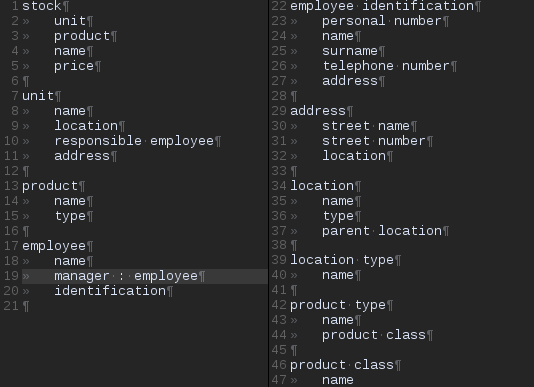This screenshot has width=534, height=387.
Task: Click the 'employee' heading on line 17
Action: pyautogui.click(x=54, y=246)
